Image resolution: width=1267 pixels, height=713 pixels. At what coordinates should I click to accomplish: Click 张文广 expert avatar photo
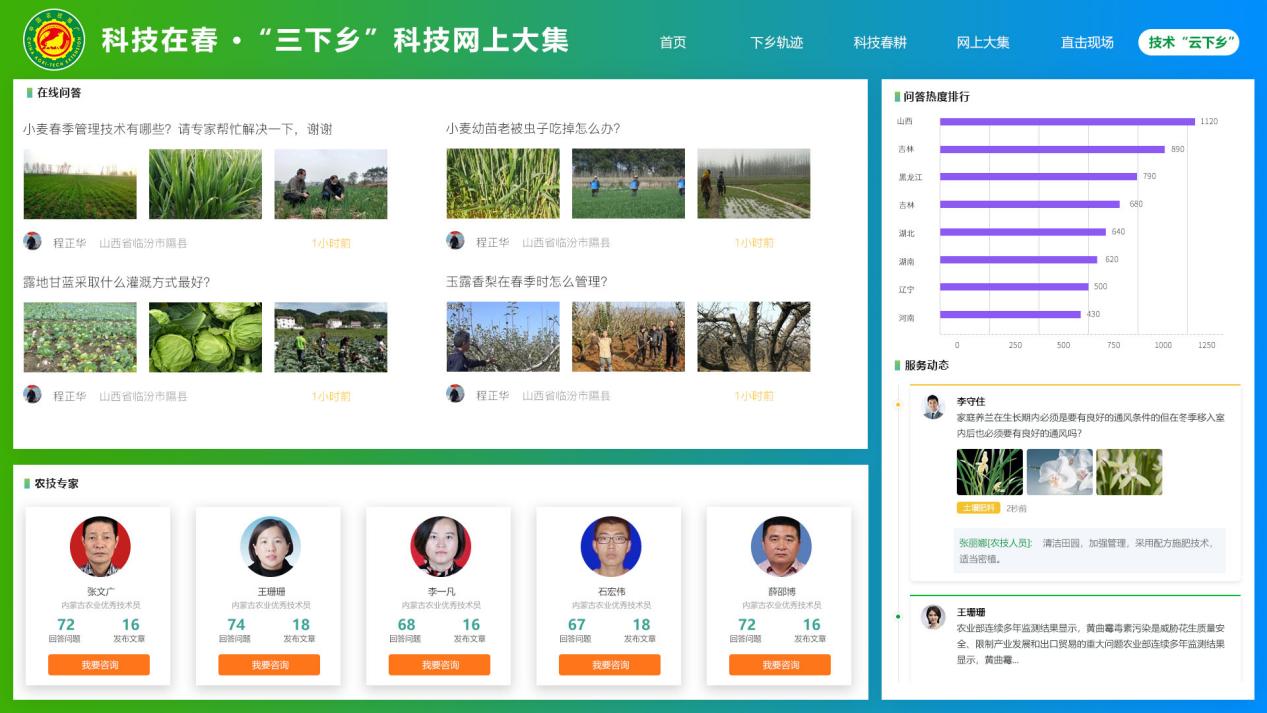tap(100, 546)
